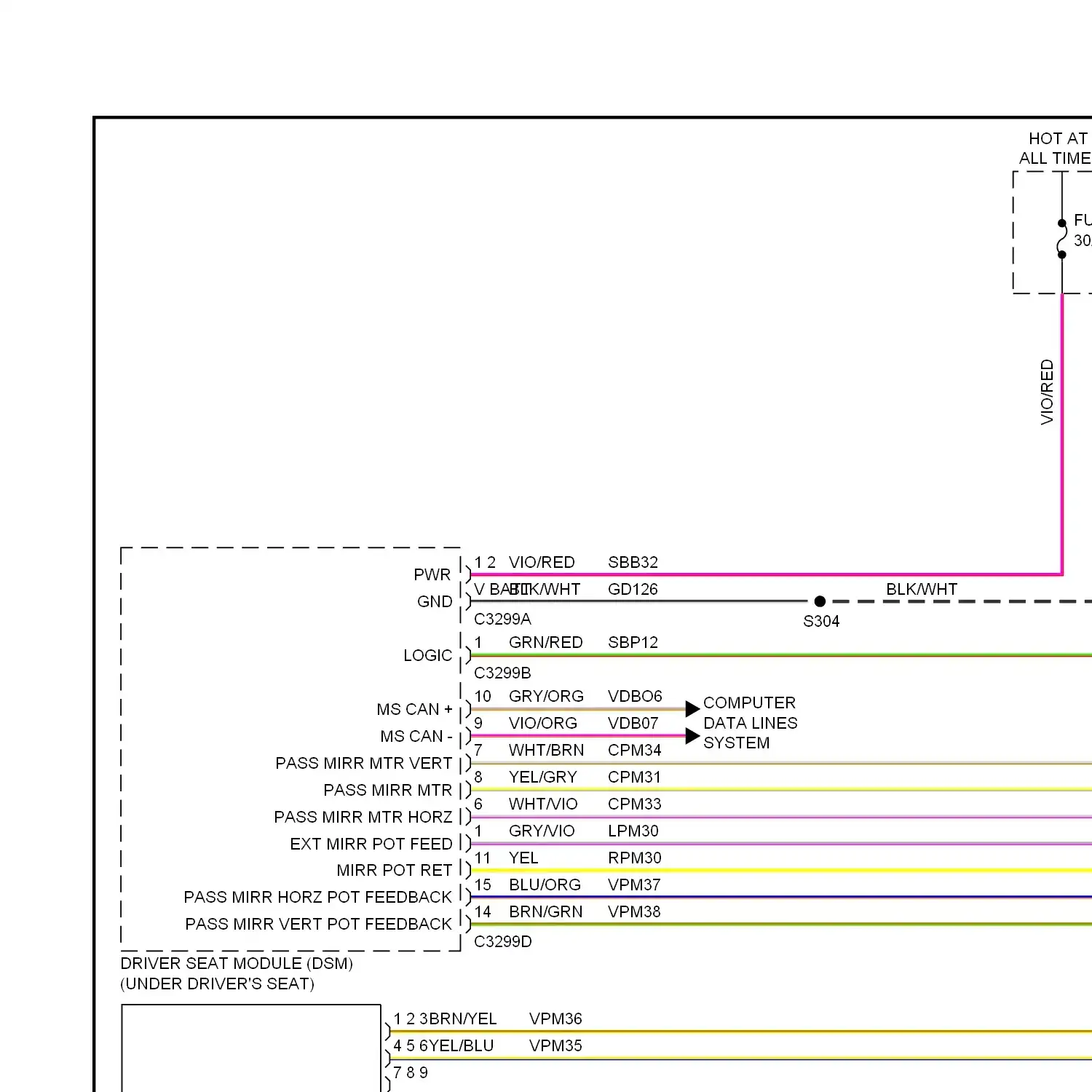Select the VPM36 circuit code

(555, 1018)
